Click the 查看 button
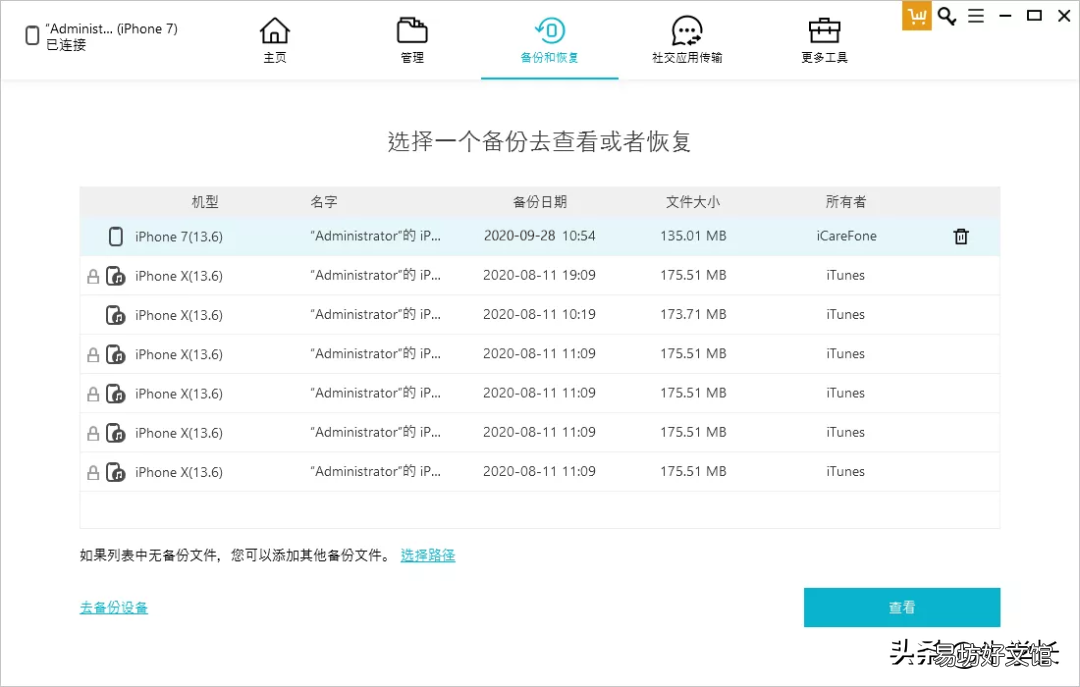This screenshot has height=687, width=1080. click(x=902, y=607)
